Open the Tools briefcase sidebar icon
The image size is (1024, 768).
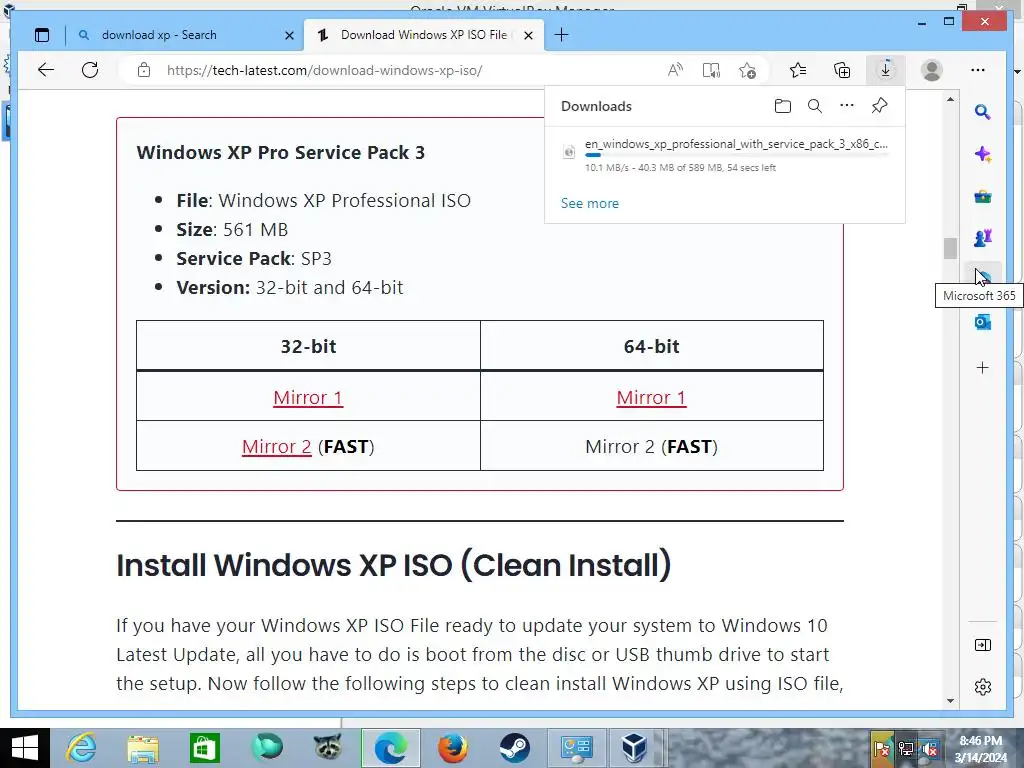pos(982,197)
